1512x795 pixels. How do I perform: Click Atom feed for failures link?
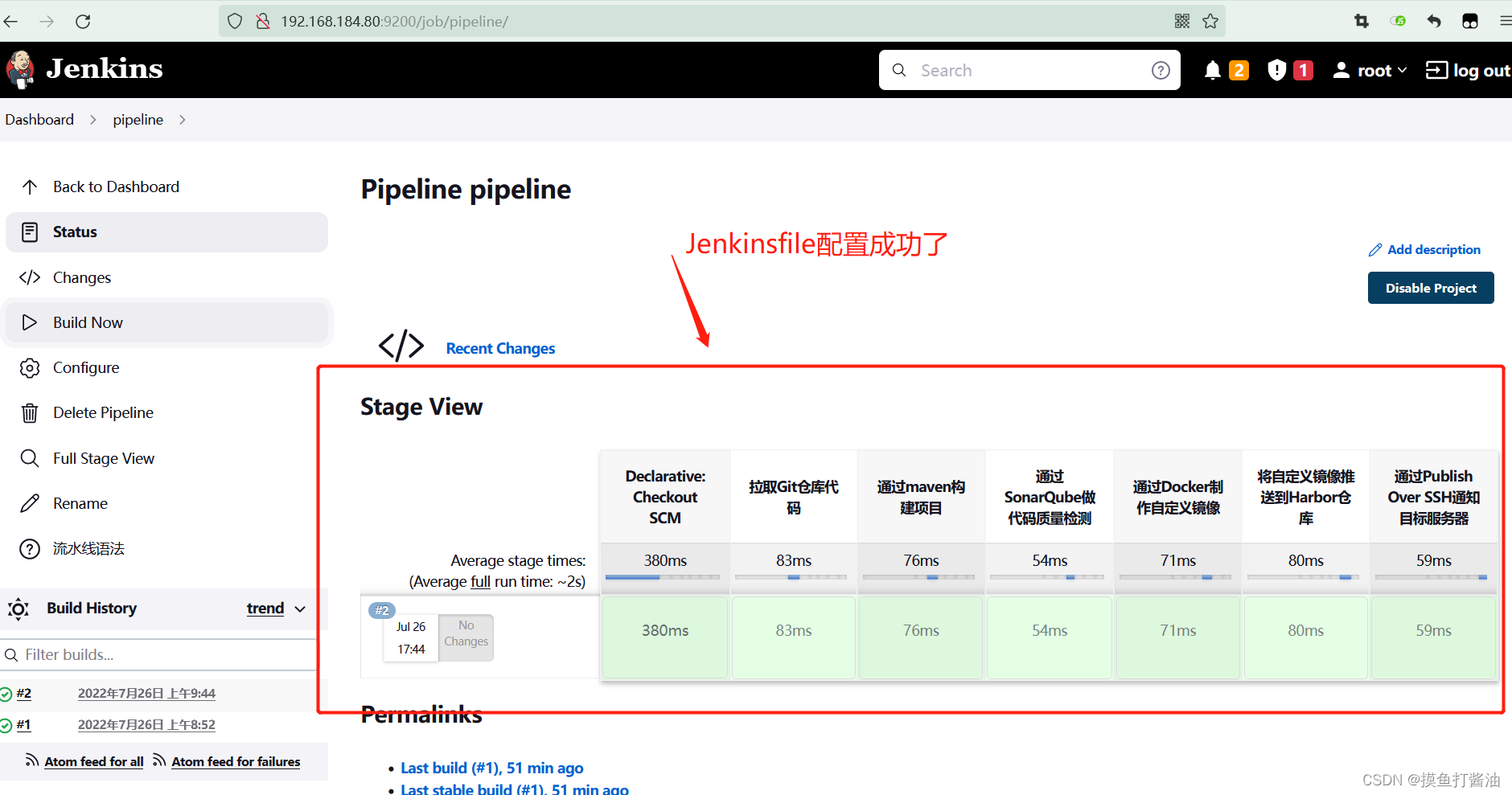236,761
